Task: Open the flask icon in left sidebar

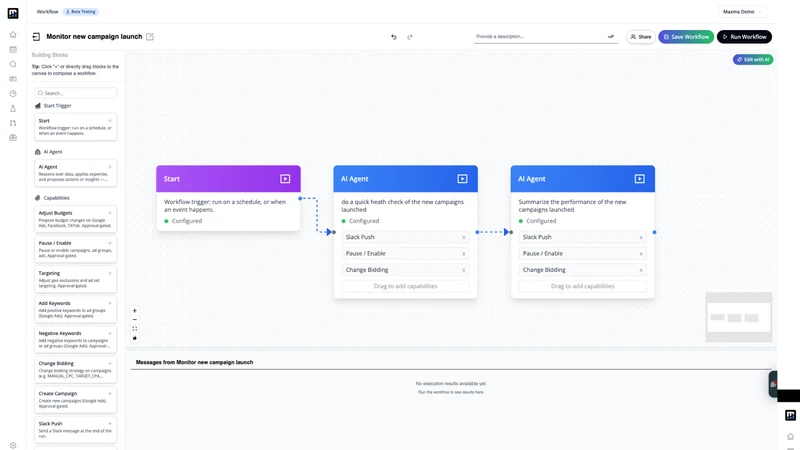Action: [x=13, y=108]
